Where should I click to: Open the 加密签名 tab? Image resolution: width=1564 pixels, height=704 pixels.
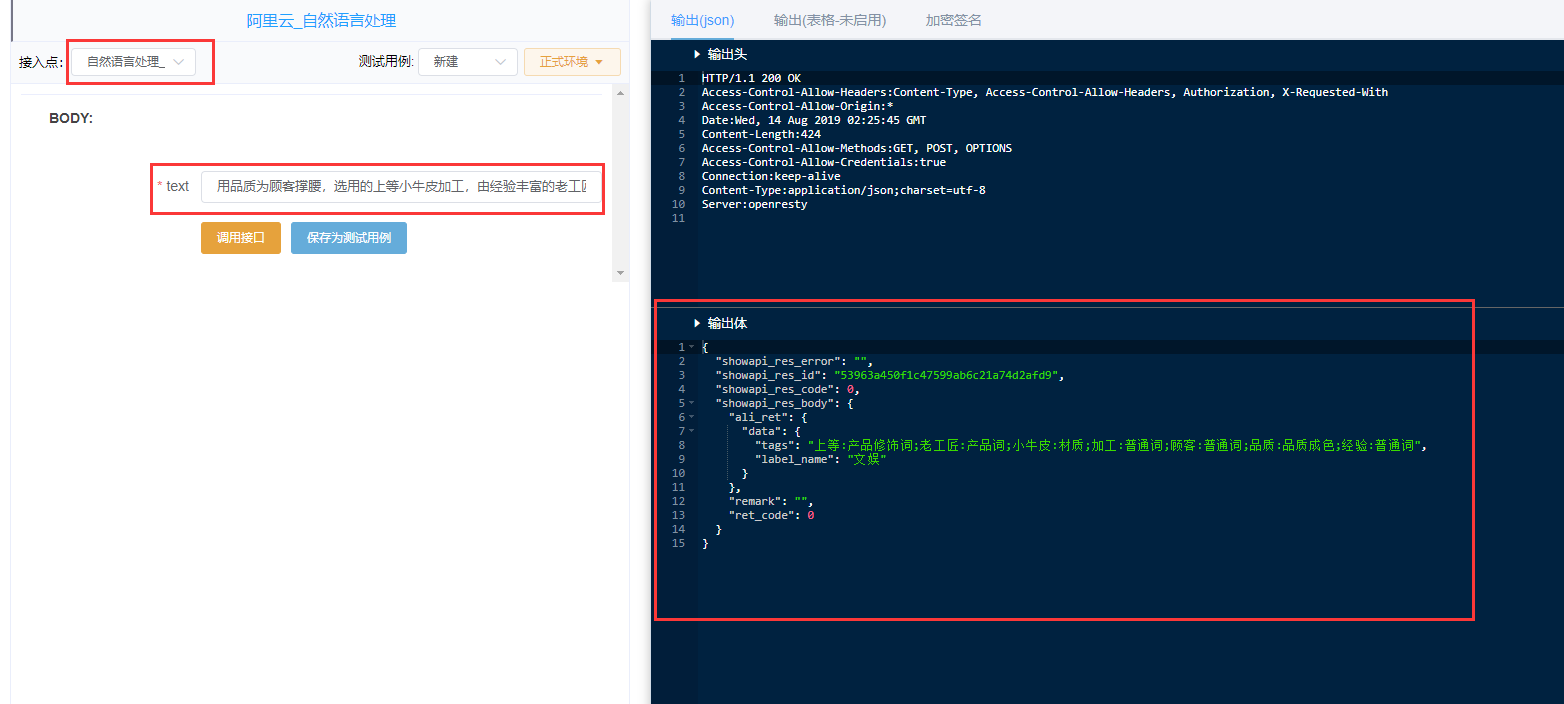tap(953, 20)
